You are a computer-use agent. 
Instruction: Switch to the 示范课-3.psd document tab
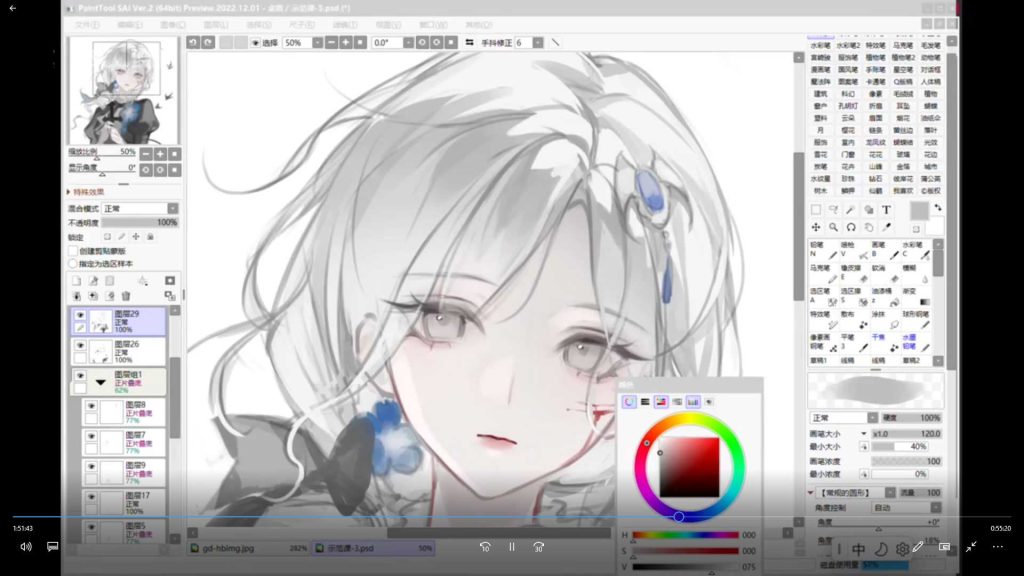pyautogui.click(x=373, y=548)
